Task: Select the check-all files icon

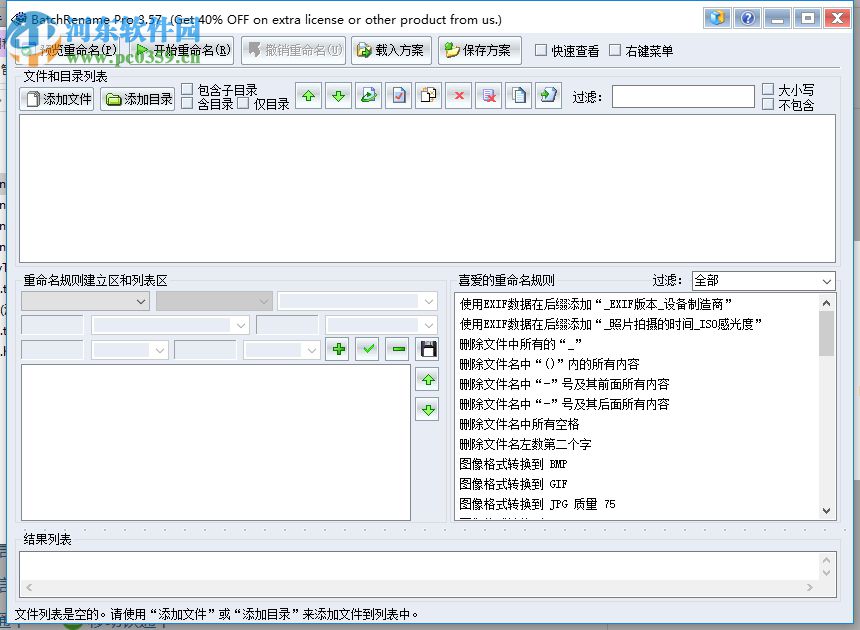Action: point(397,96)
